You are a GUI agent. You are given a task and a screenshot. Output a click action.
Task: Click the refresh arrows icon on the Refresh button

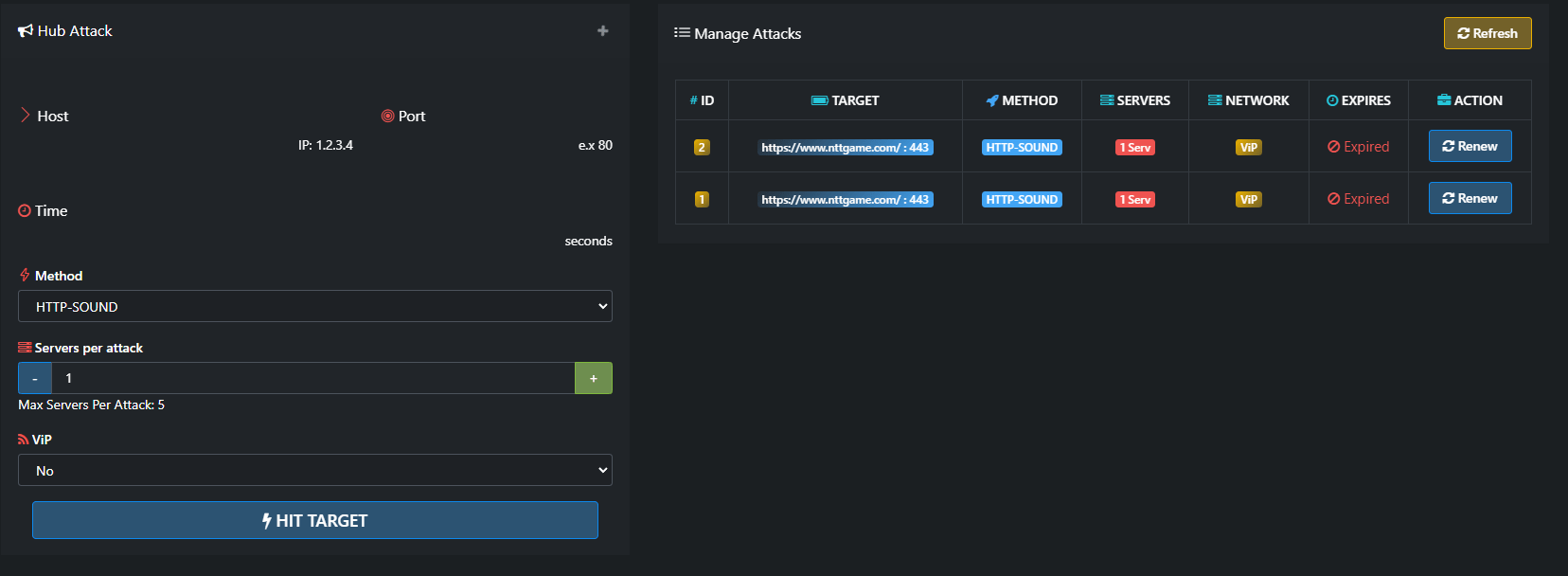1464,33
